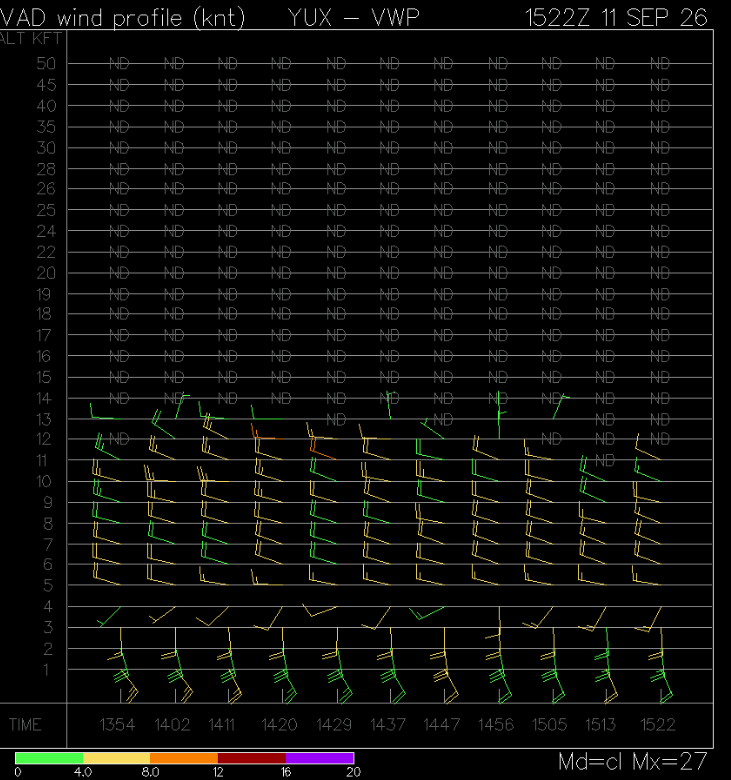This screenshot has width=731, height=780.
Task: Click the 1456 time label
Action: 496,725
